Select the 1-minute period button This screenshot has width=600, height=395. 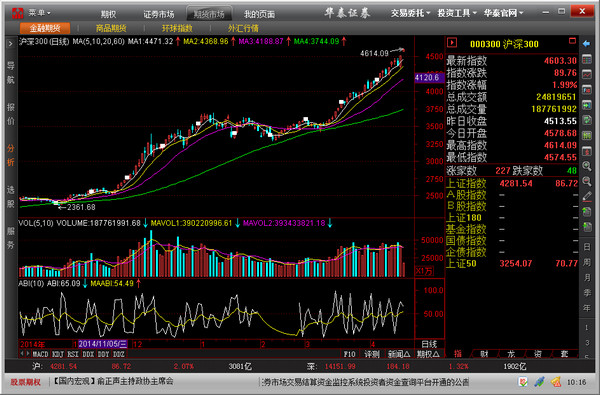[587, 328]
